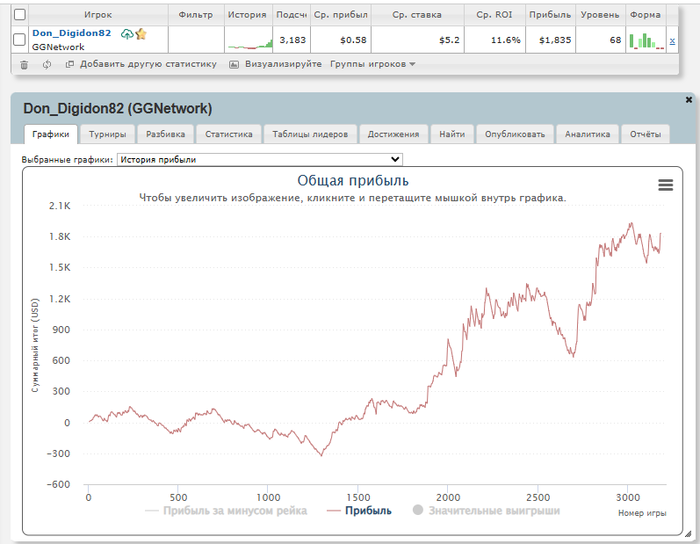Toggle the Прибыль legend series

pos(359,511)
